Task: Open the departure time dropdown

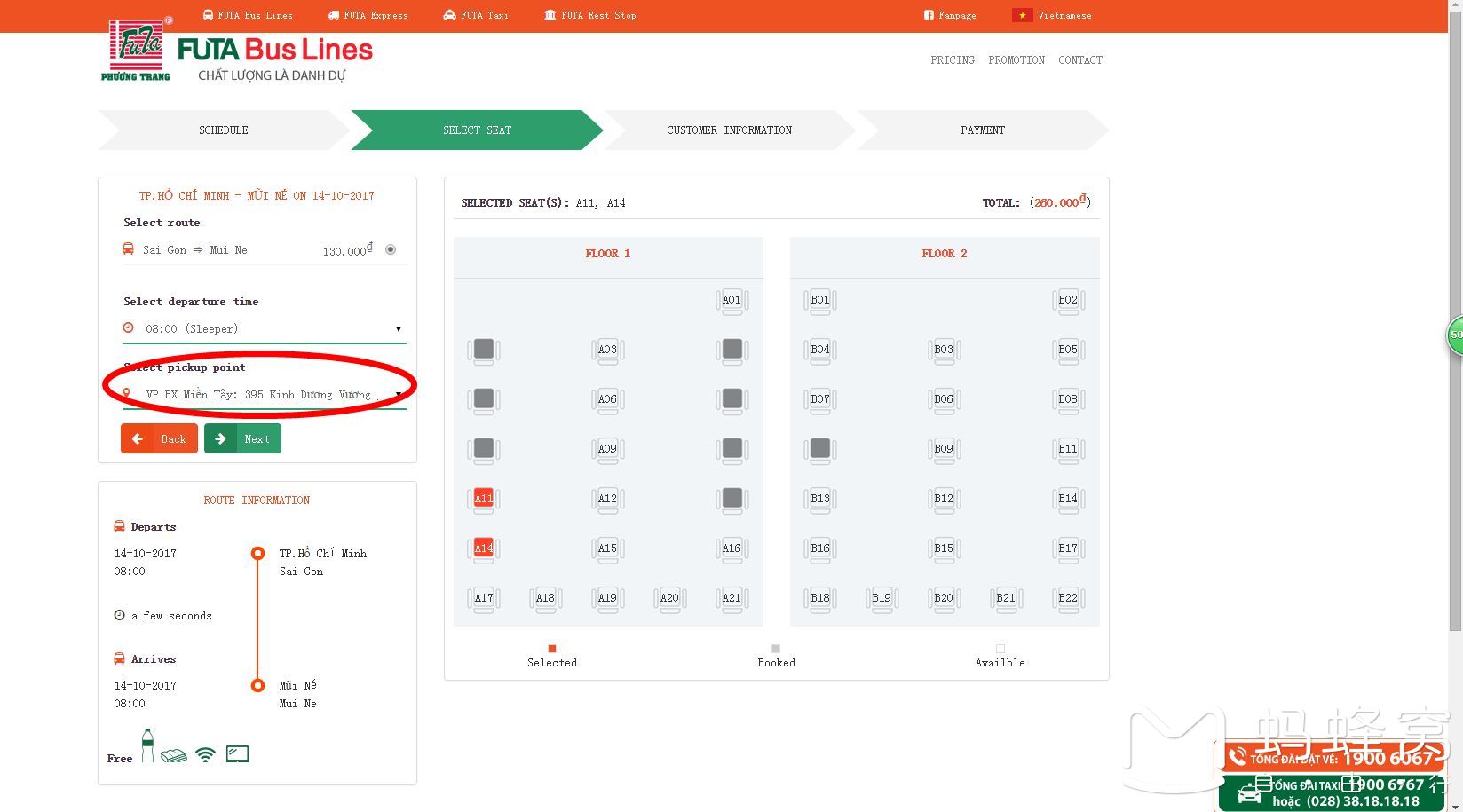Action: pyautogui.click(x=265, y=329)
